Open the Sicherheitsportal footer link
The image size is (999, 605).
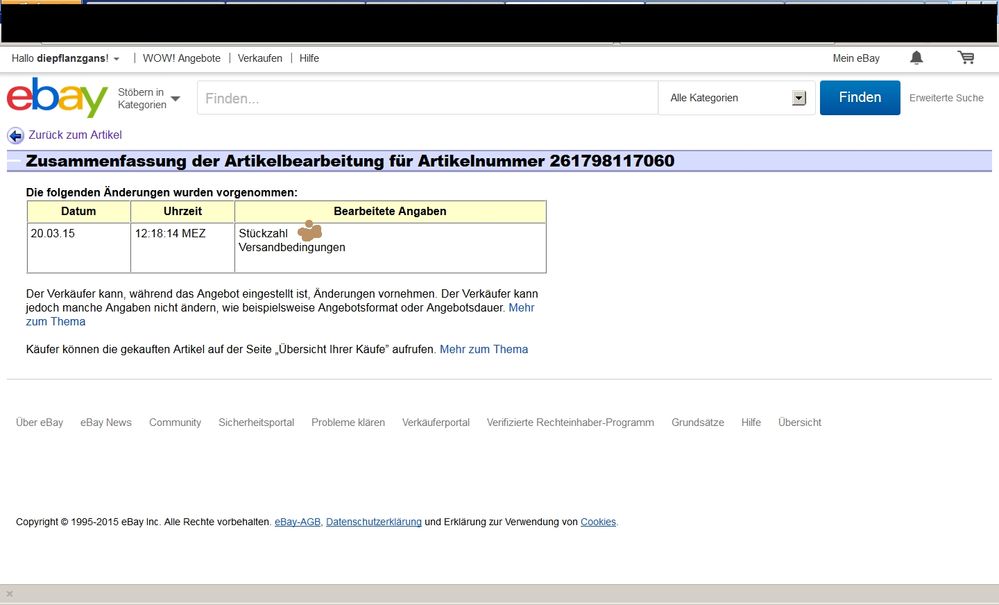pos(256,423)
